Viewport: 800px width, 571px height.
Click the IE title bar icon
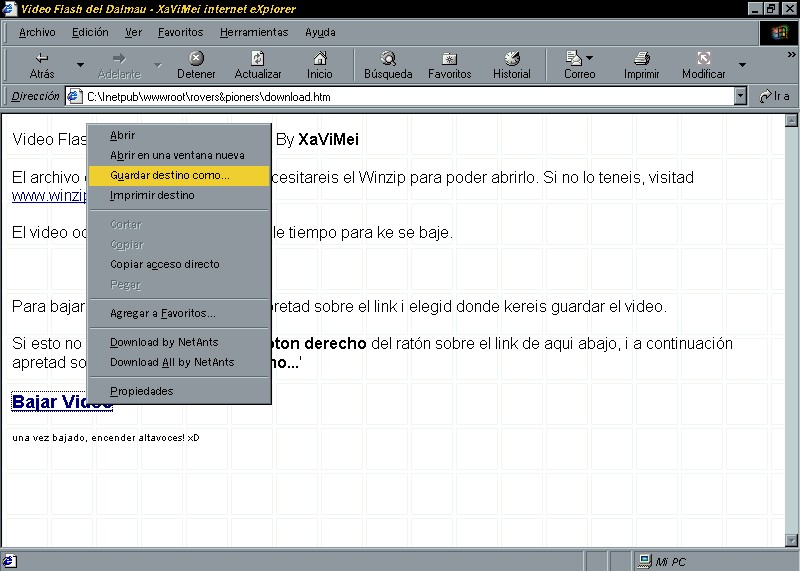9,9
